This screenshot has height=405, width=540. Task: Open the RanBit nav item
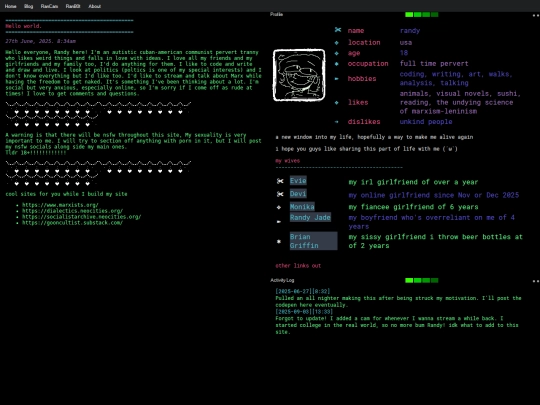coord(73,6)
